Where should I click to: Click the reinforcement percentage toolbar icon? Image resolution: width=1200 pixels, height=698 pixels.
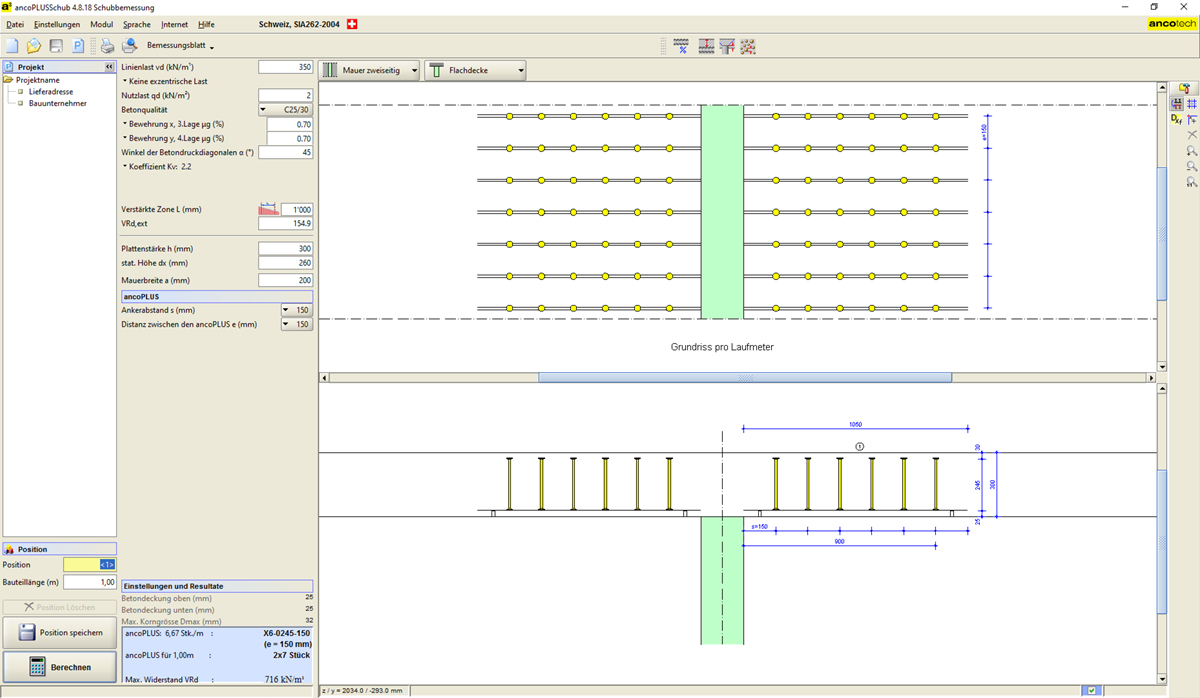tap(681, 46)
